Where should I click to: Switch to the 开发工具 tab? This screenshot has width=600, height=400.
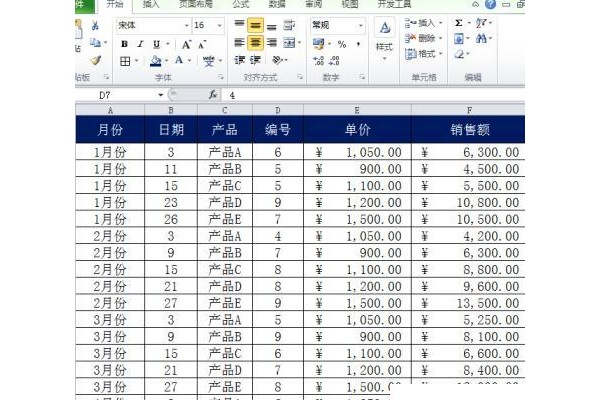[395, 4]
